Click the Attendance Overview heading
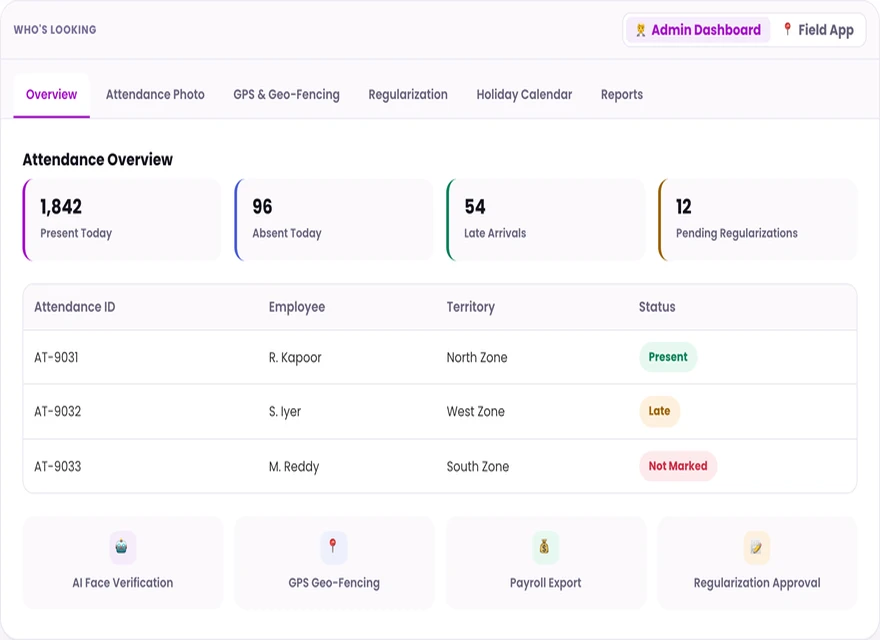The width and height of the screenshot is (880, 640). point(98,159)
